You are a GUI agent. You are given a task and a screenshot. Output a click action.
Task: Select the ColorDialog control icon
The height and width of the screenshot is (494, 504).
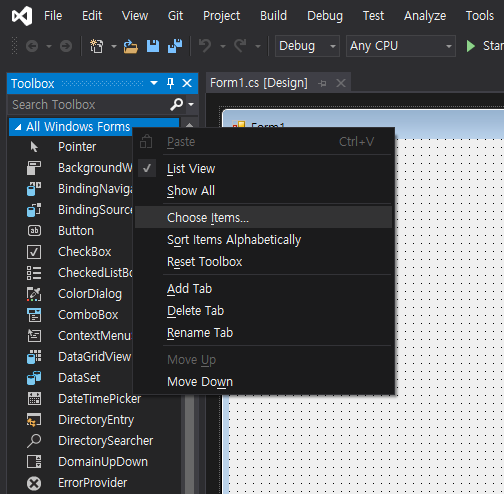click(x=34, y=294)
